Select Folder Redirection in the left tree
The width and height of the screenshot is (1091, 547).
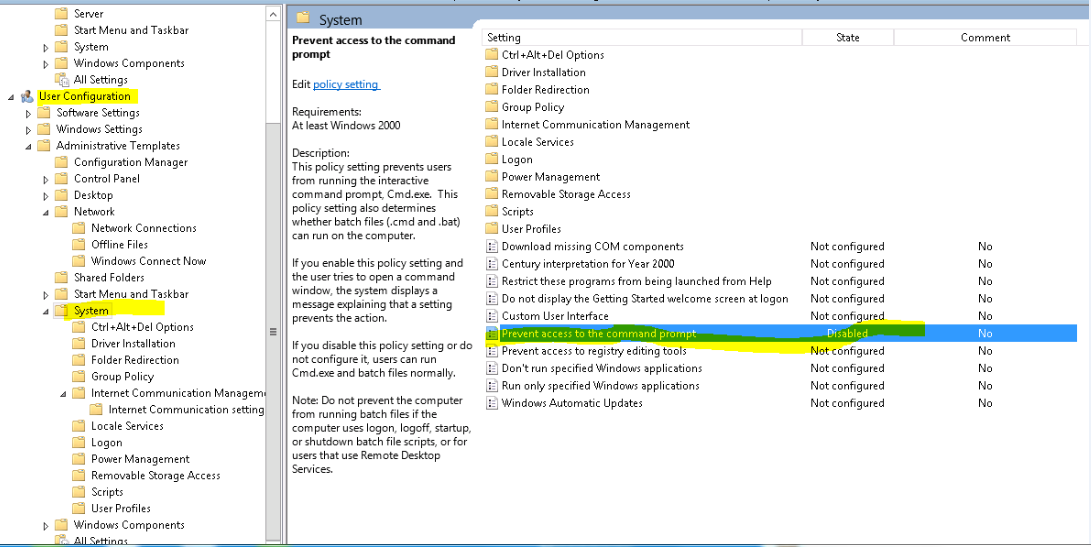point(135,360)
